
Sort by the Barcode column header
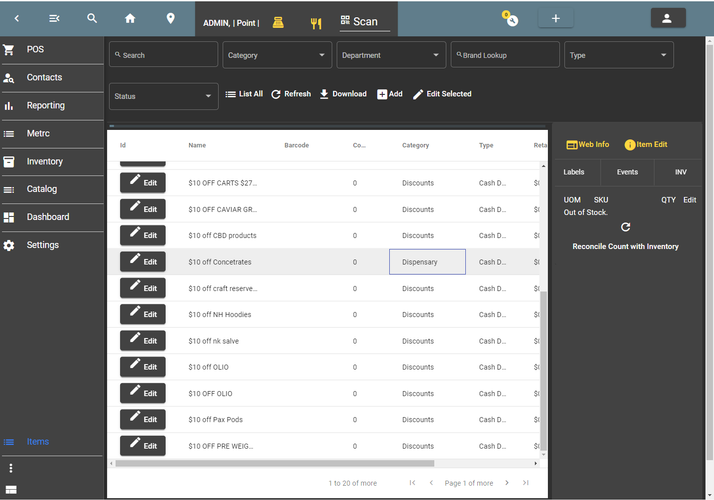click(x=296, y=145)
